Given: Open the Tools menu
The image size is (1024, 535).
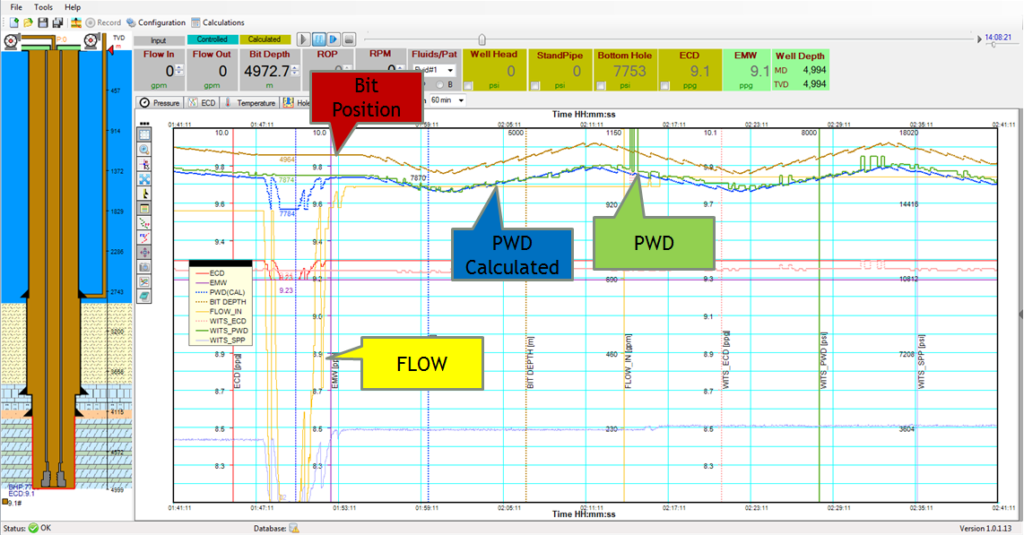Looking at the screenshot, I should coord(44,7).
